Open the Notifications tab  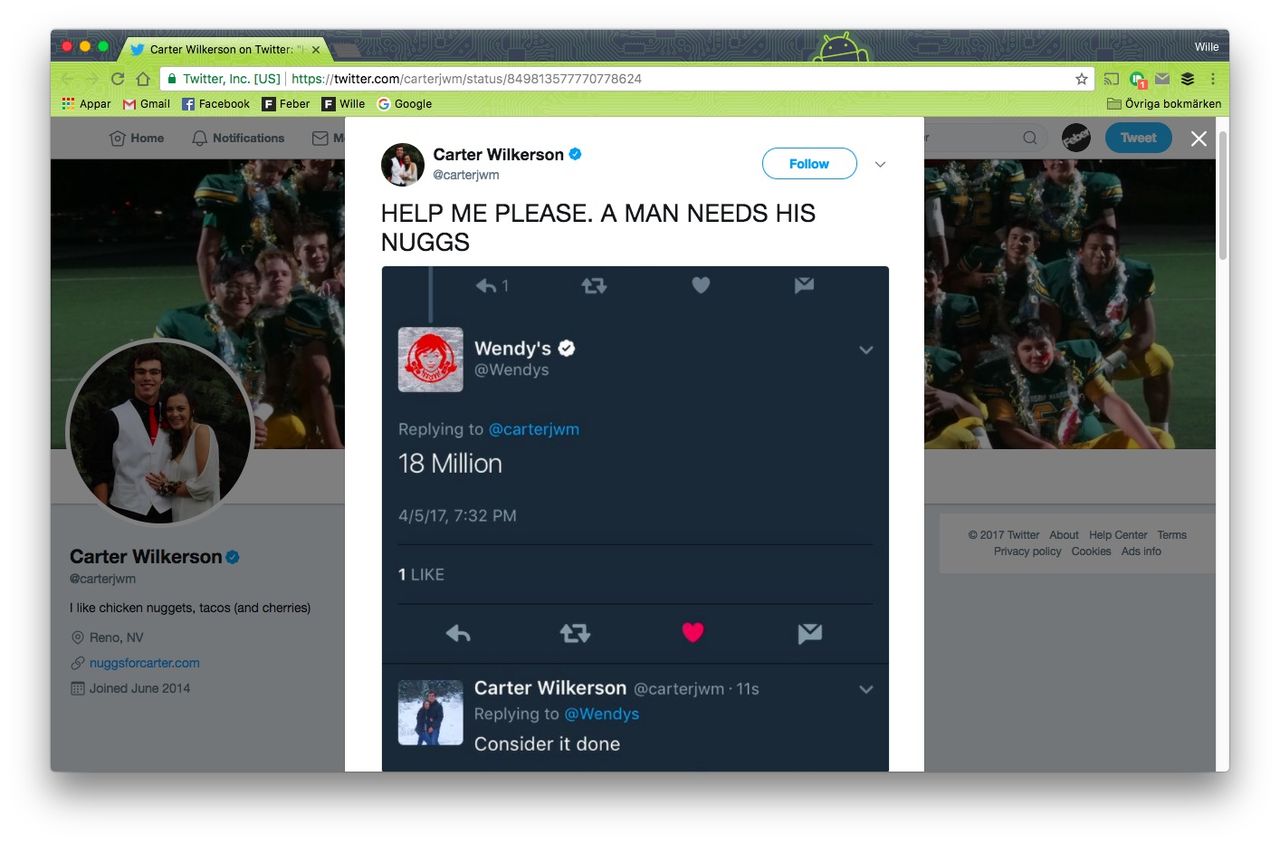click(238, 138)
